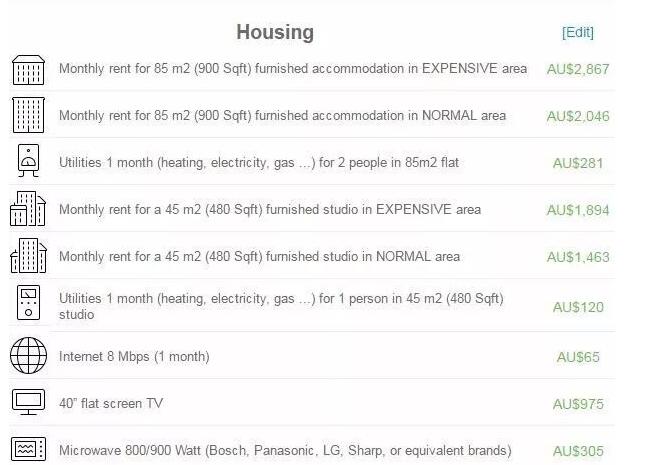This screenshot has height=465, width=649.
Task: Click the globe icon for Internet 8 Mbps
Action: [27, 356]
